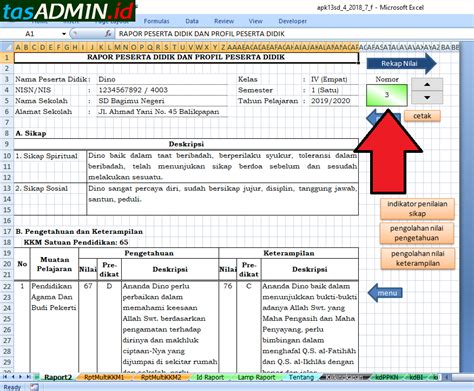Click the Ready status bar indicator

click(x=12, y=387)
